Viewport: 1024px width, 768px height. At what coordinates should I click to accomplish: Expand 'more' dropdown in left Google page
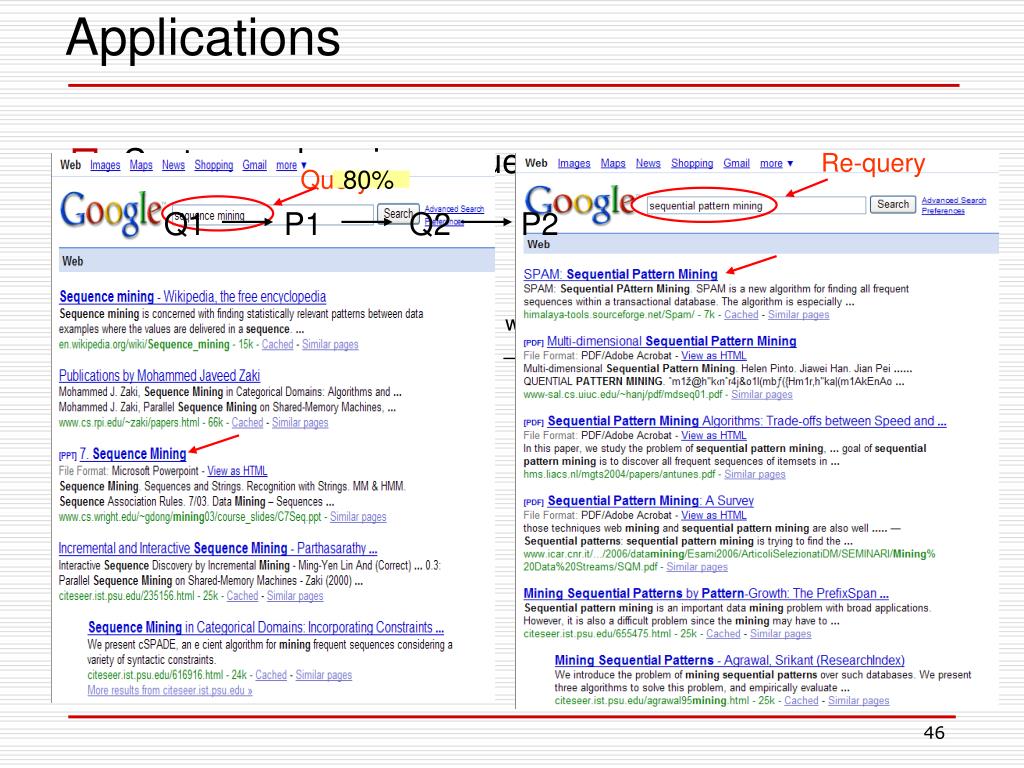point(291,165)
